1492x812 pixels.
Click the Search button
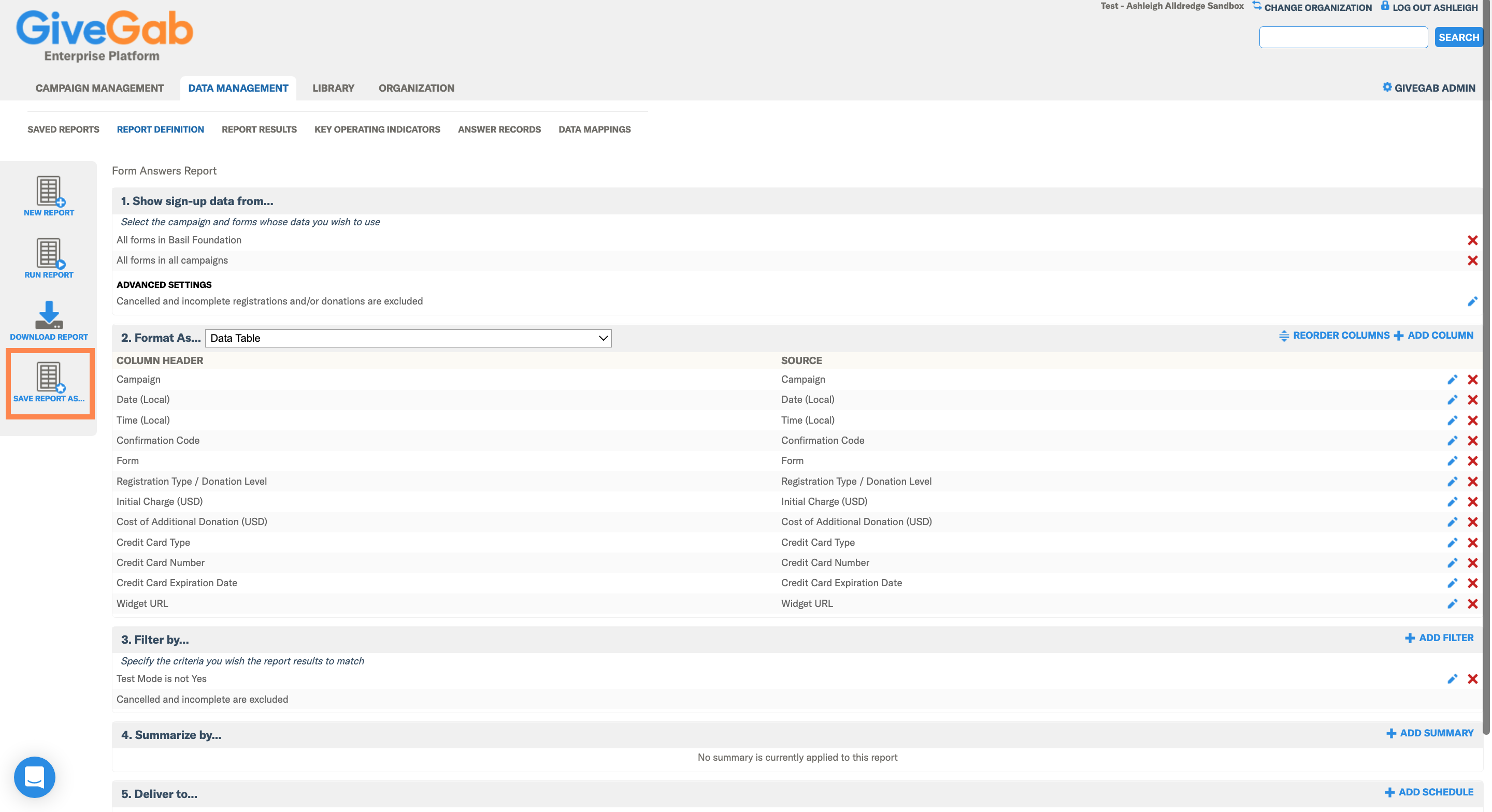pos(1458,37)
